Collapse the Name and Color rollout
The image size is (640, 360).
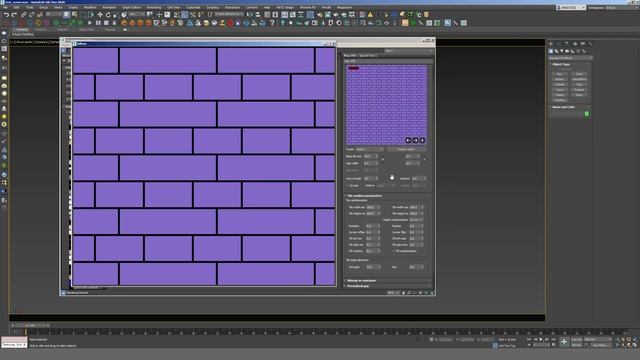click(563, 107)
